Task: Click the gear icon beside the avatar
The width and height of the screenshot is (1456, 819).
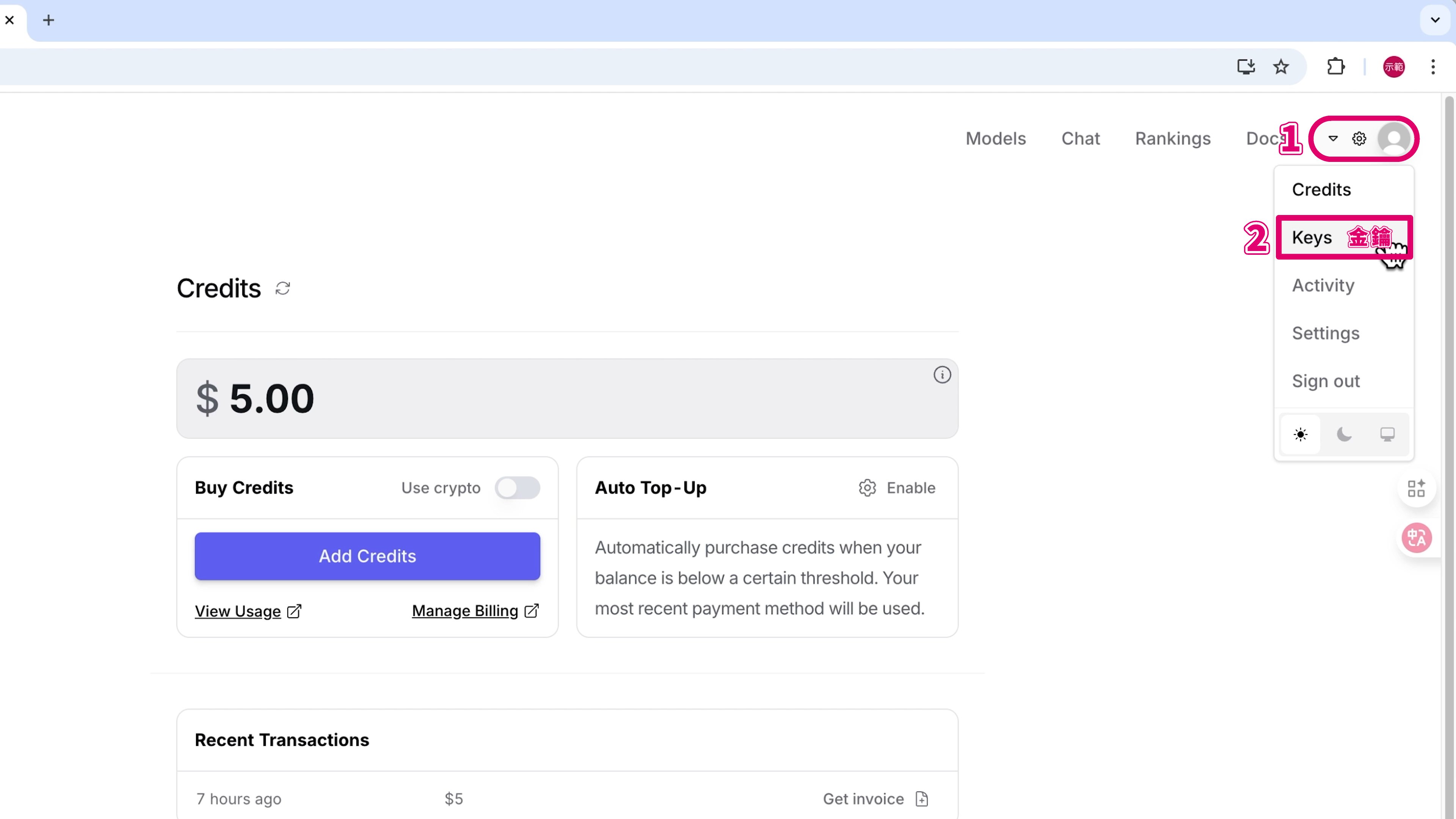Action: click(1359, 138)
